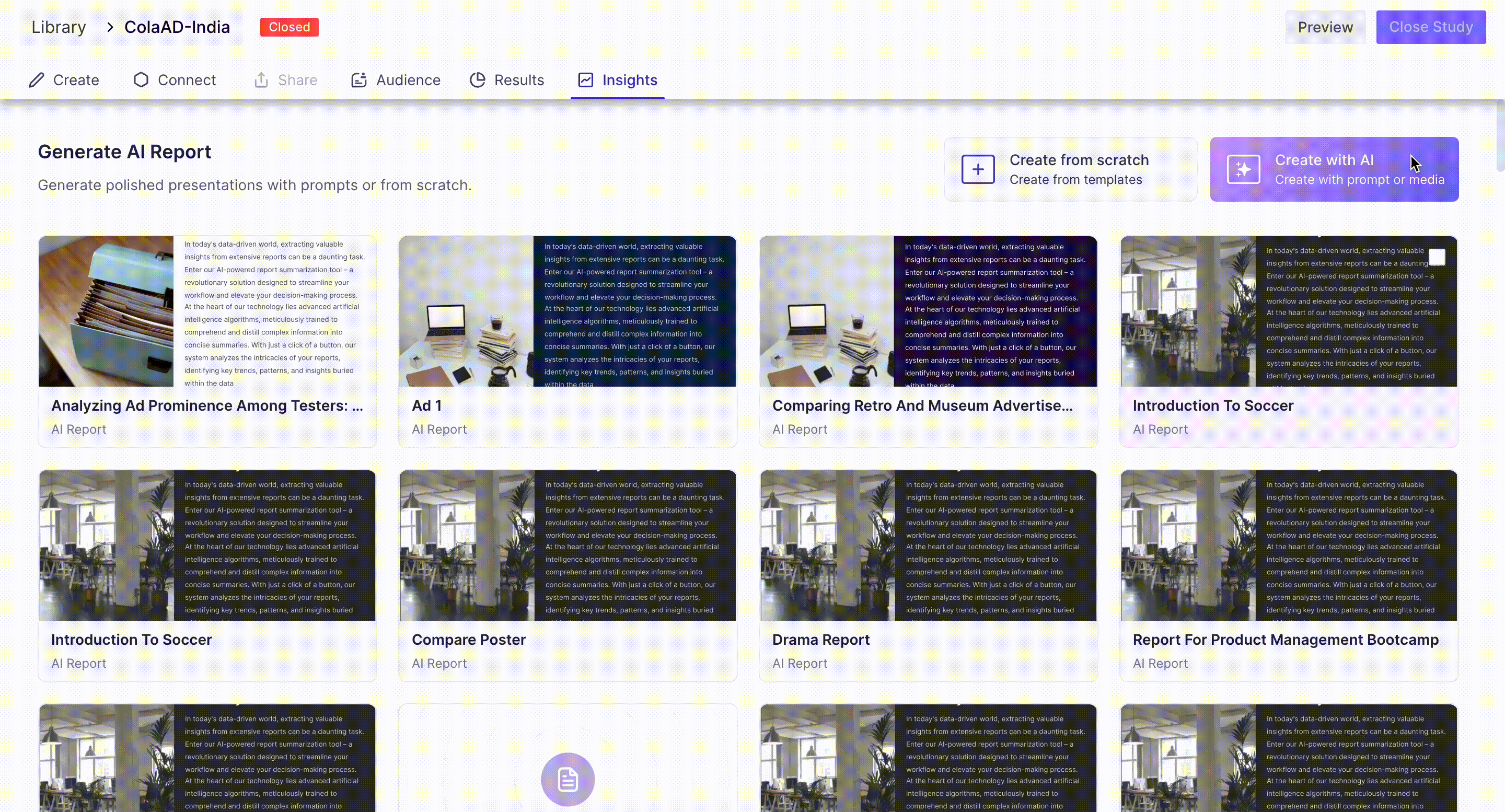Switch to the Audience tab

(x=396, y=80)
